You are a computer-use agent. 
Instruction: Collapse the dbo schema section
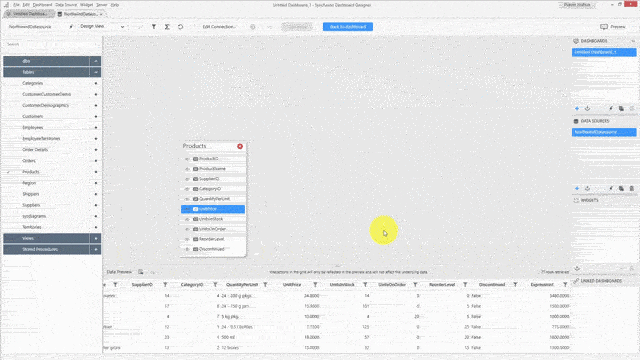coord(96,61)
